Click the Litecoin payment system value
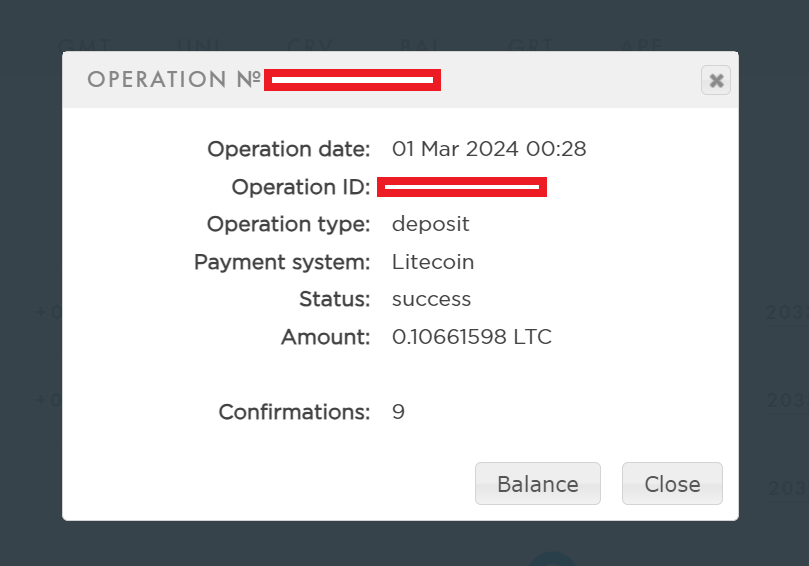 point(433,263)
